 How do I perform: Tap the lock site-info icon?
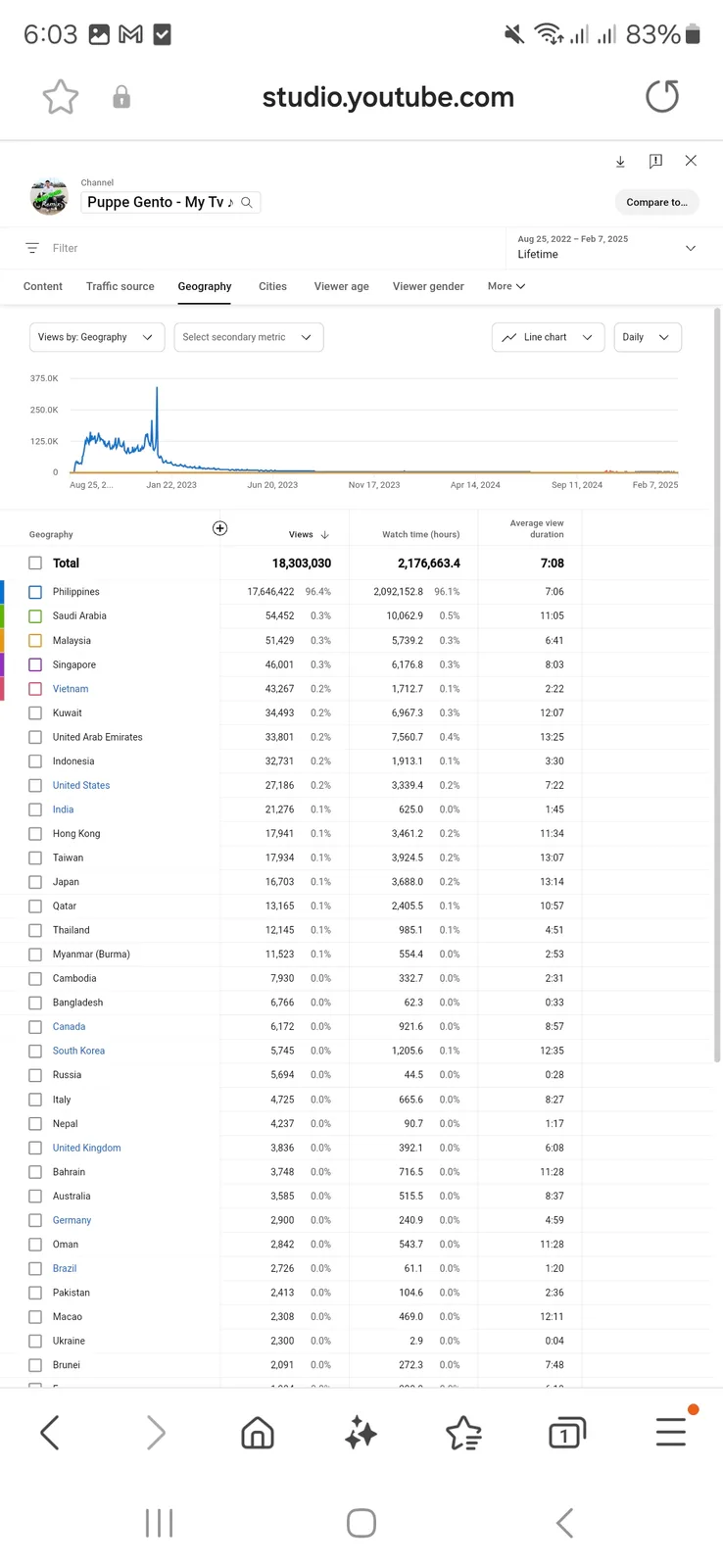click(x=121, y=97)
